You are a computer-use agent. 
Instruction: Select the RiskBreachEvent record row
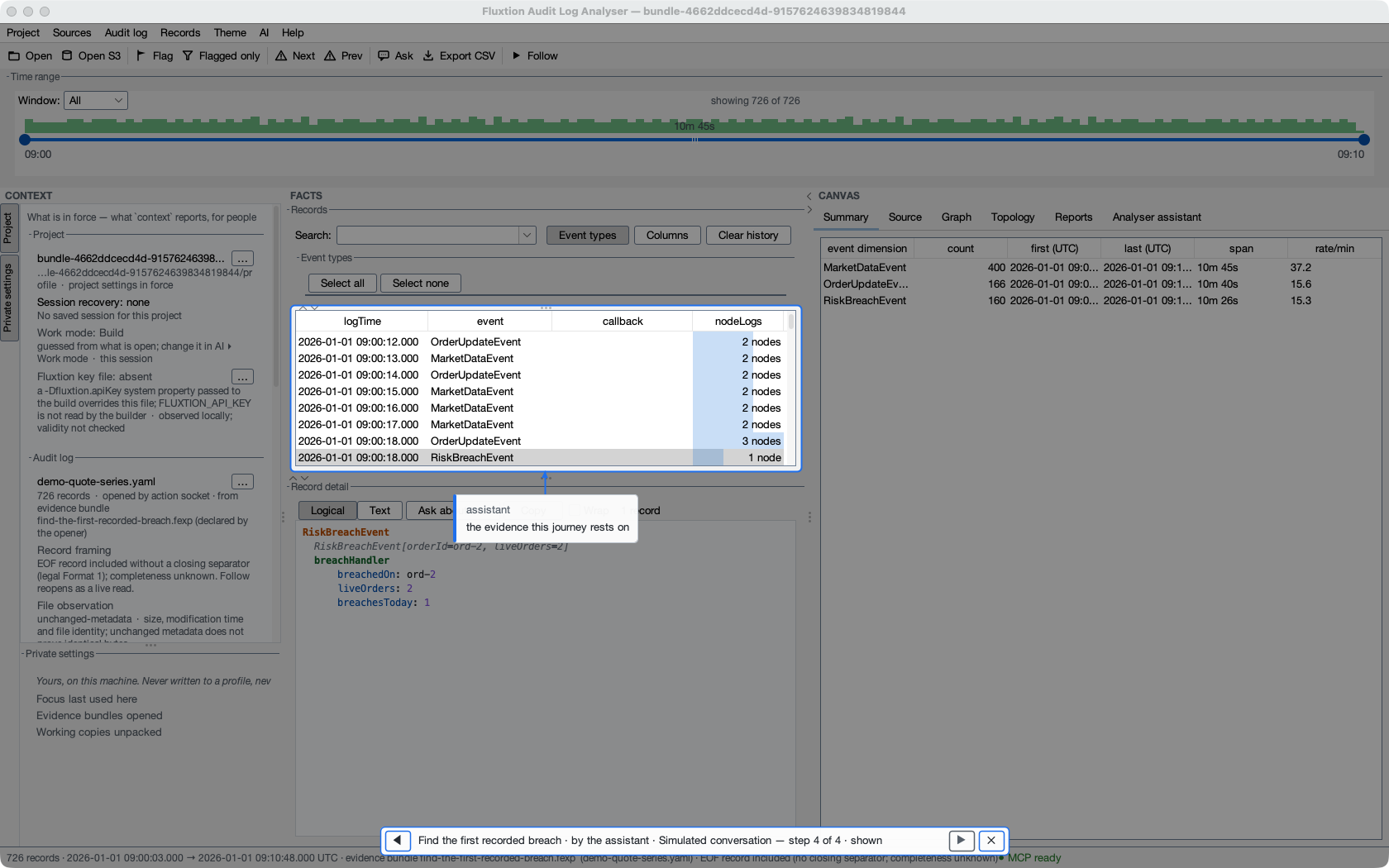pos(540,458)
